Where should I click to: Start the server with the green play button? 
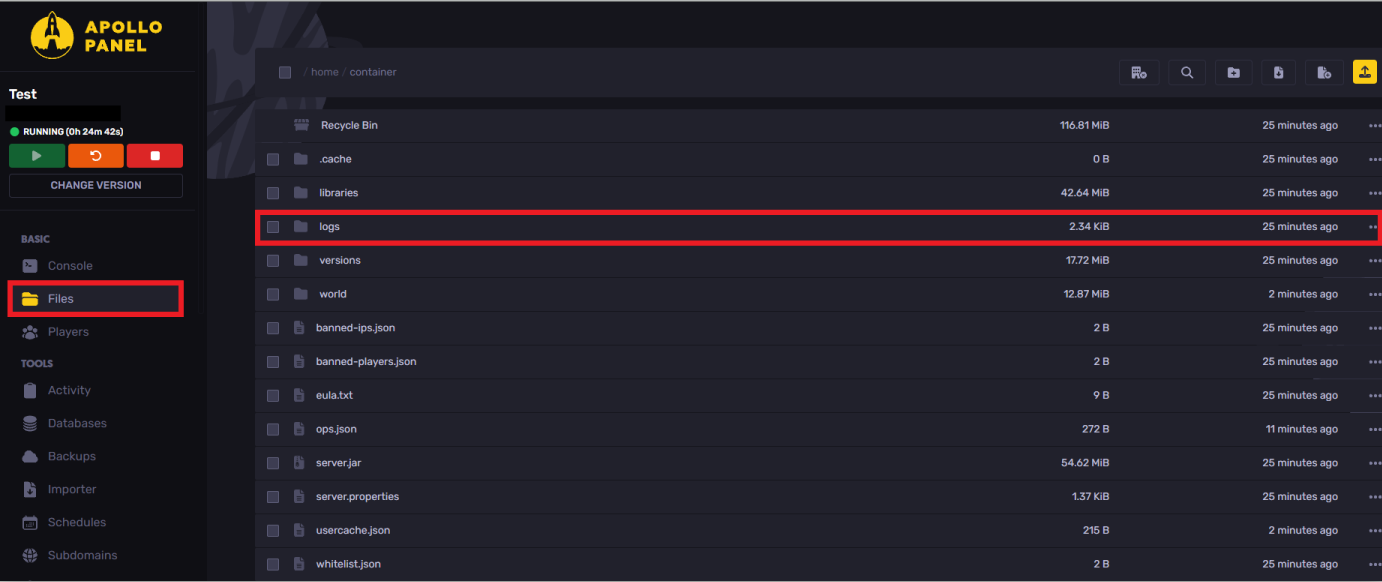pyautogui.click(x=36, y=156)
